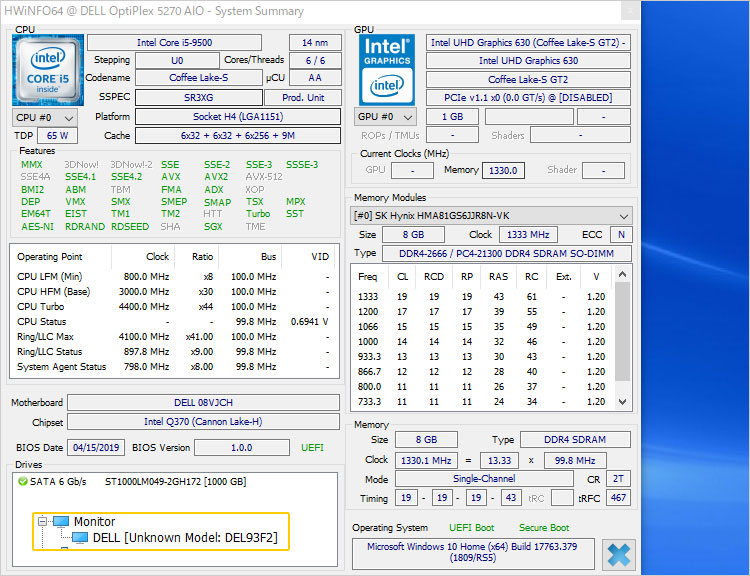
Task: Click the PCIe v1.1 x0 DISABLED field
Action: coord(529,98)
